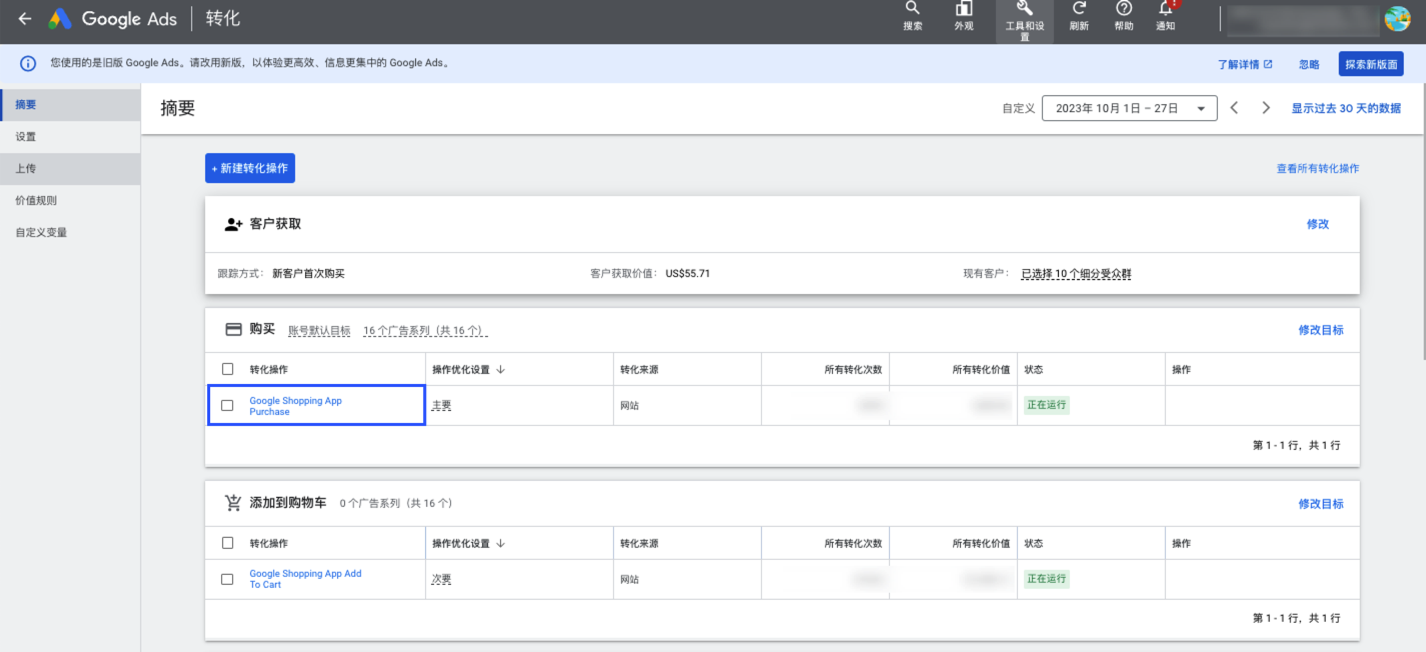
Task: Expand 主要 optimization setting for Purchase
Action: pyautogui.click(x=441, y=405)
